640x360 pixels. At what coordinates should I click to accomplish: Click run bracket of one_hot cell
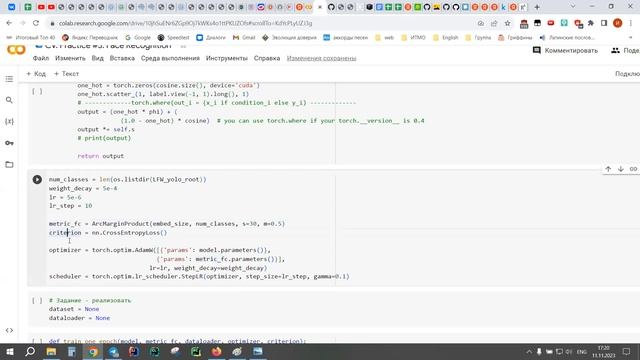pos(37,91)
